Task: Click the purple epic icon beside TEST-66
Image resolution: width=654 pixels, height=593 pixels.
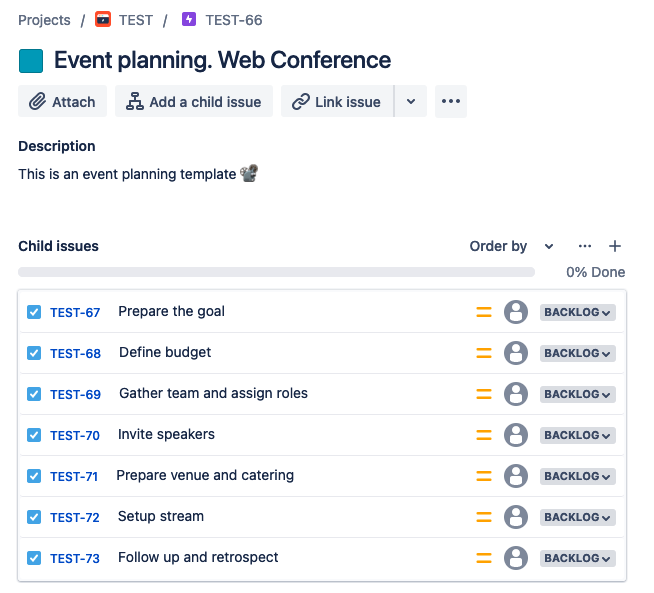Action: click(189, 19)
